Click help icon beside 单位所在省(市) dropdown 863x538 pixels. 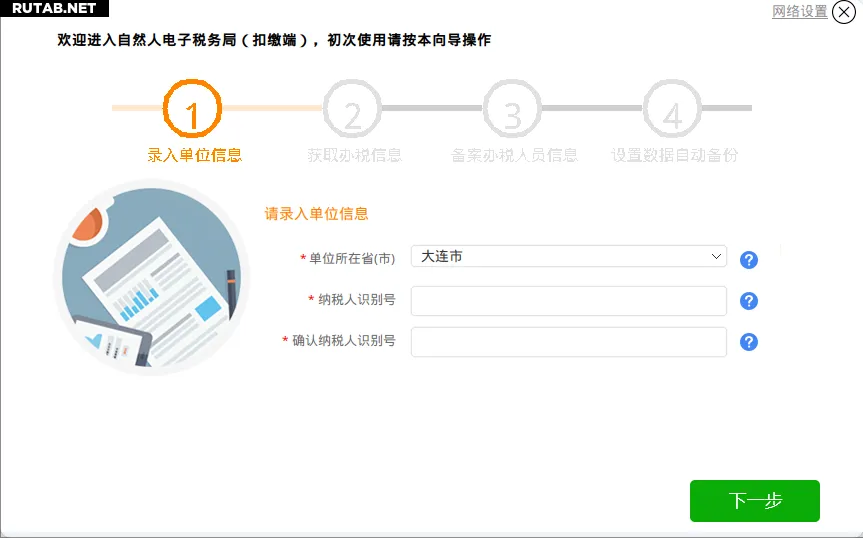click(x=749, y=260)
